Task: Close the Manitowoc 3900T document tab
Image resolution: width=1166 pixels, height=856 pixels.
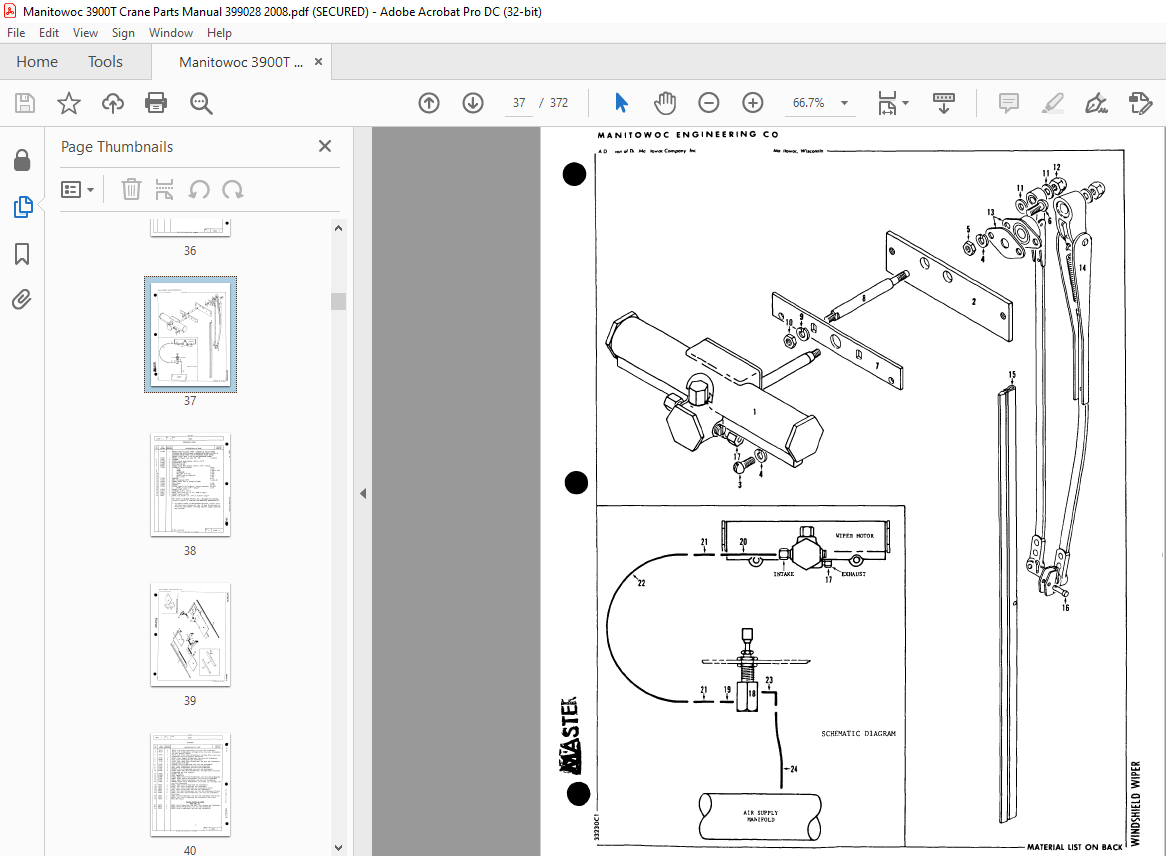Action: (x=318, y=62)
